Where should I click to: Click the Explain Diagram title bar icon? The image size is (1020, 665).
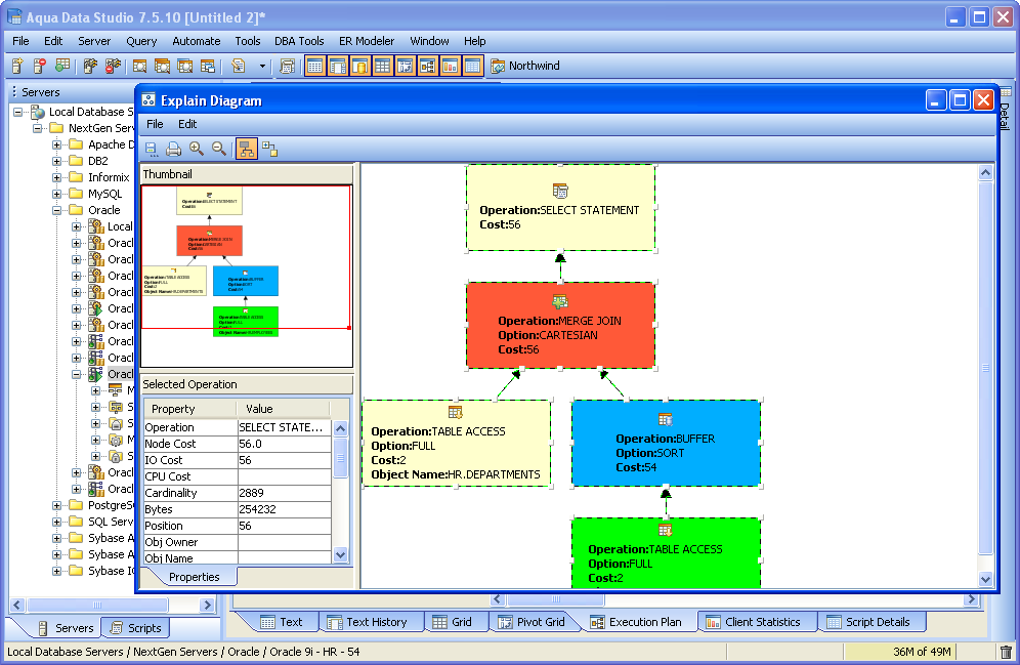149,100
